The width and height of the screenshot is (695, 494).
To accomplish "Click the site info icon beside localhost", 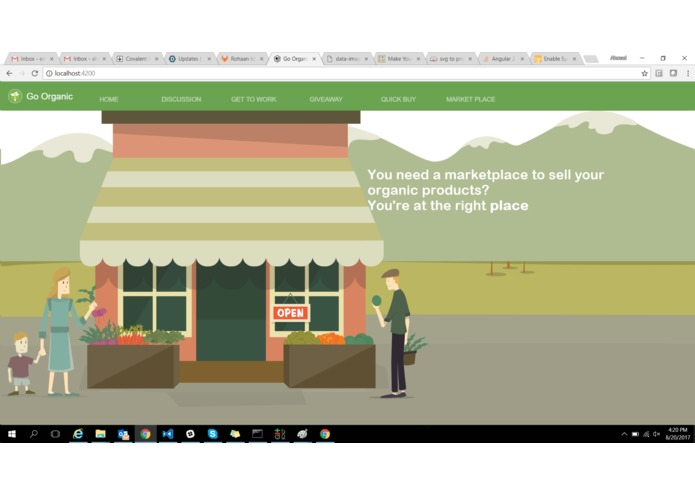I will point(49,74).
